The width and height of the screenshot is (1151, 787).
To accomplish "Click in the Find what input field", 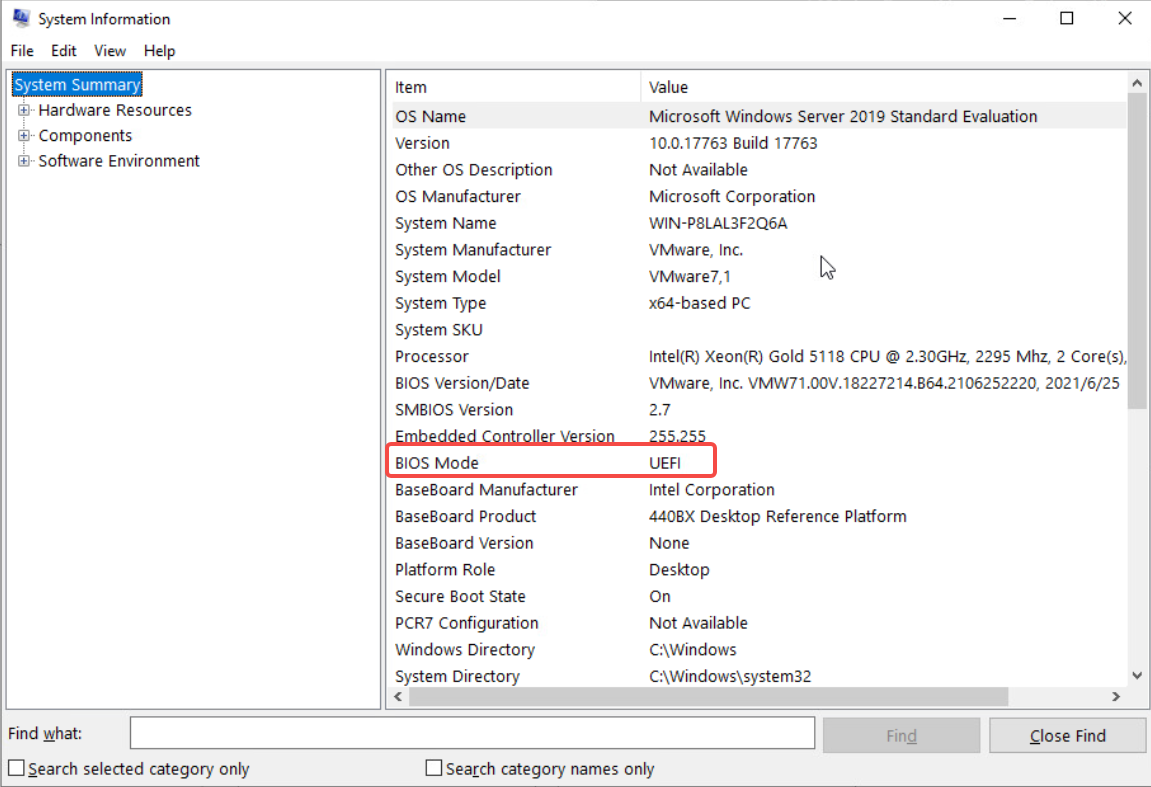I will (472, 733).
